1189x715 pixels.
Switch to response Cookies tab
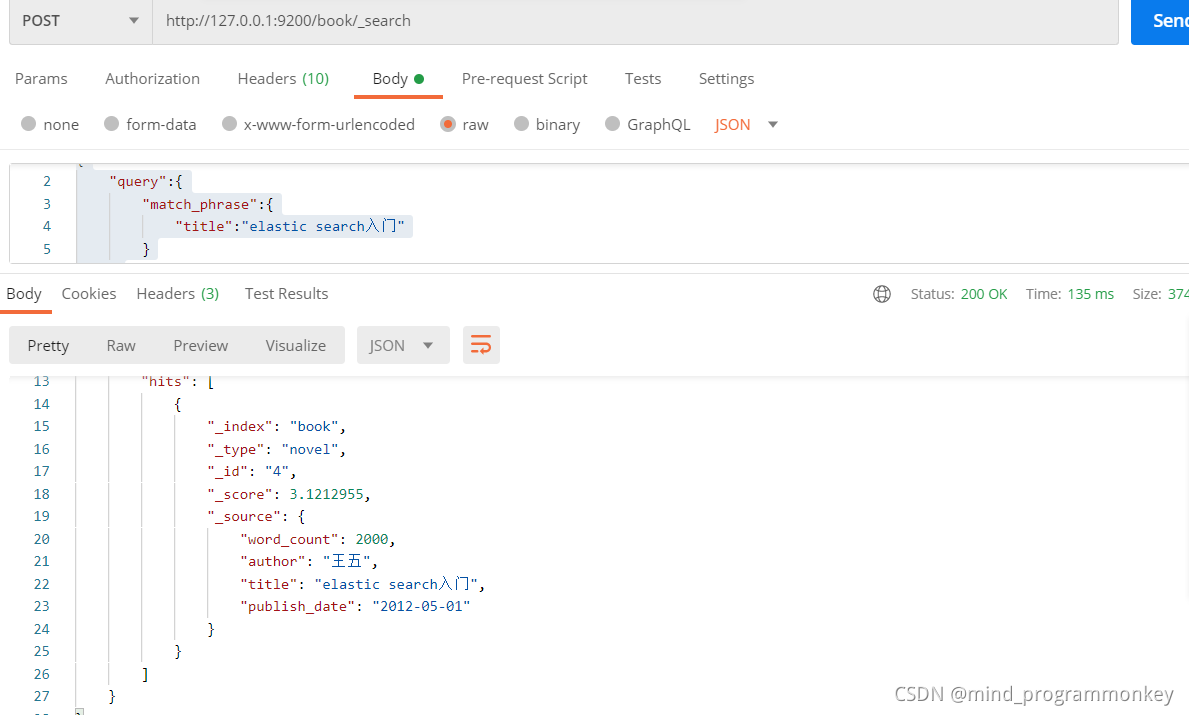click(x=89, y=294)
